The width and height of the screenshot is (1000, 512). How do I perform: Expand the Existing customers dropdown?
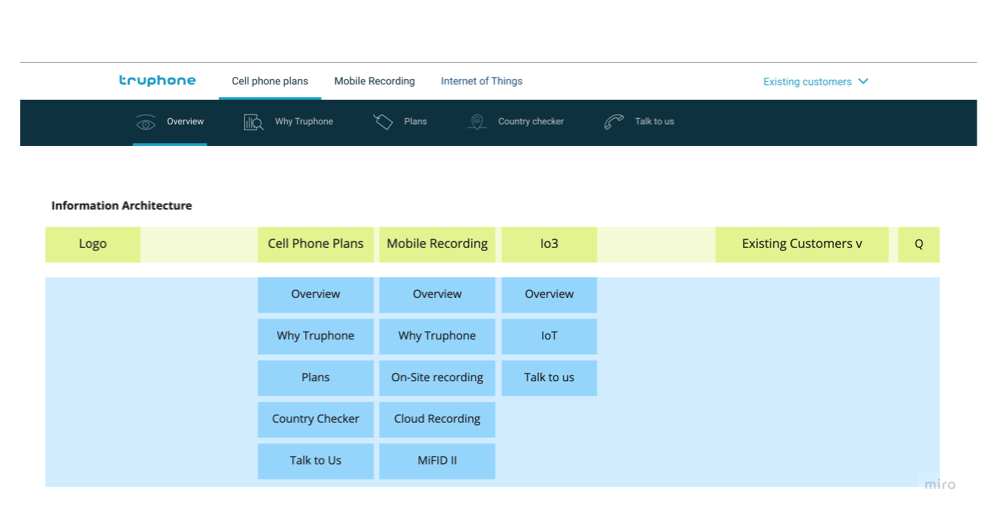[807, 82]
